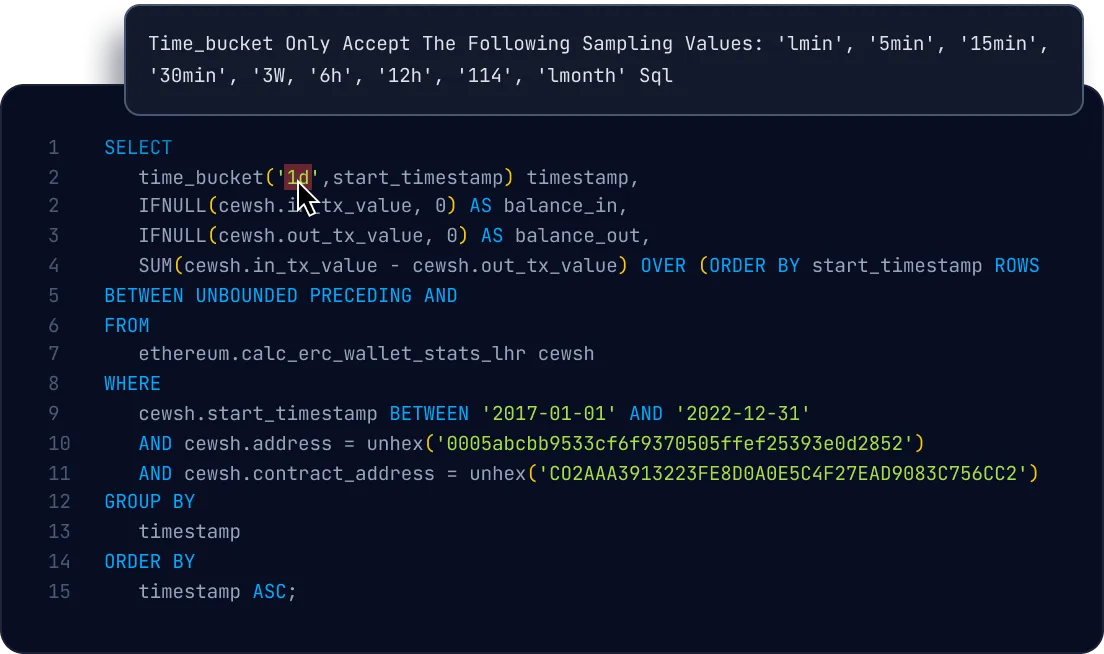Screen dimensions: 1104x654
Task: Click line number 9 in the gutter
Action: [54, 414]
